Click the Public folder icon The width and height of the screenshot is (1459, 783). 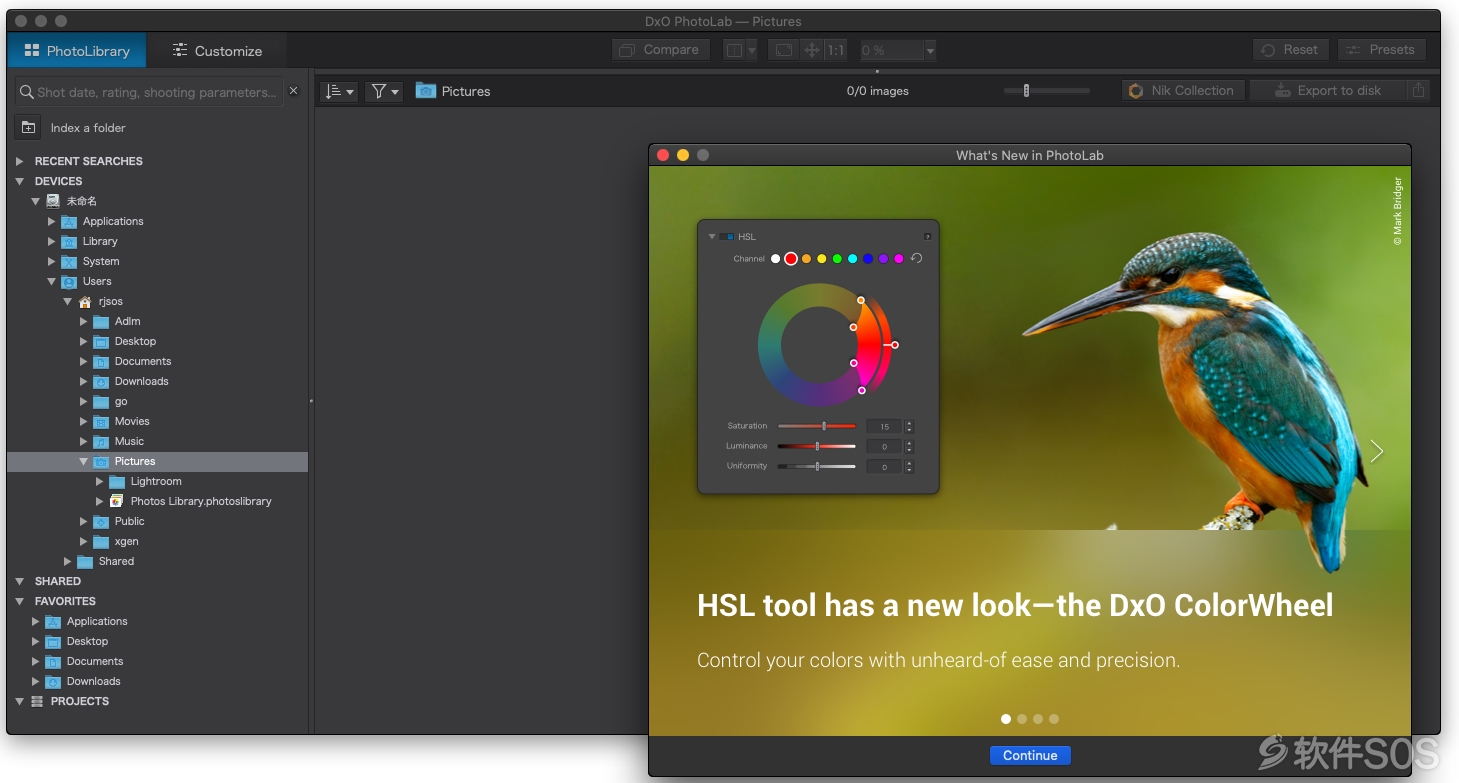(101, 521)
